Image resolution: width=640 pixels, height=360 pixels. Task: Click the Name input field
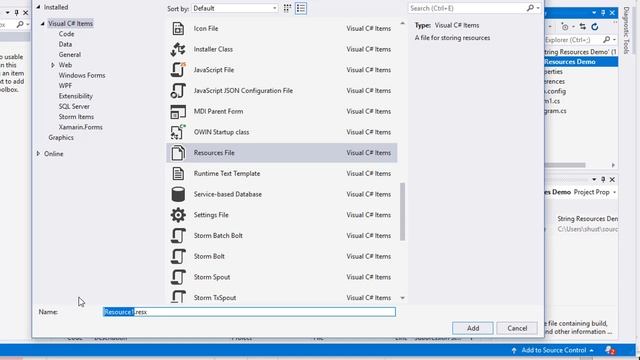coord(249,312)
